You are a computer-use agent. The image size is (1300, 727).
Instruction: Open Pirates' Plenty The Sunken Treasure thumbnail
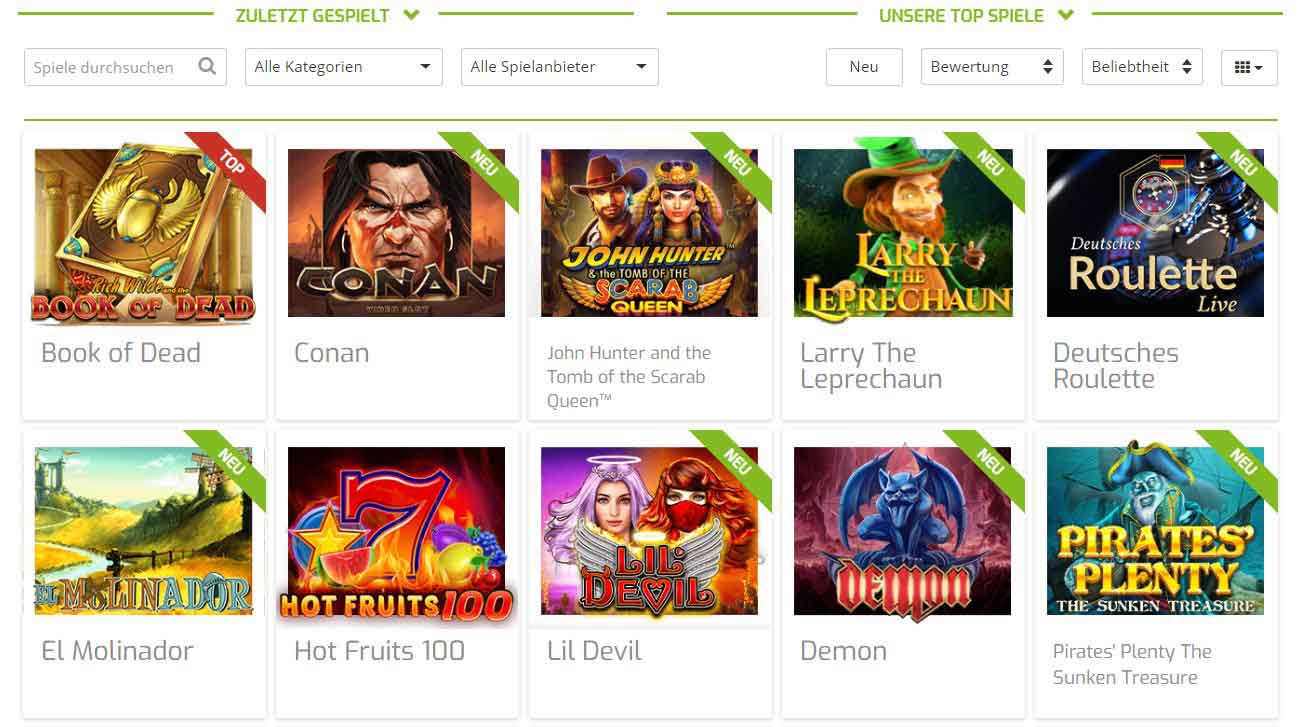click(x=1155, y=531)
